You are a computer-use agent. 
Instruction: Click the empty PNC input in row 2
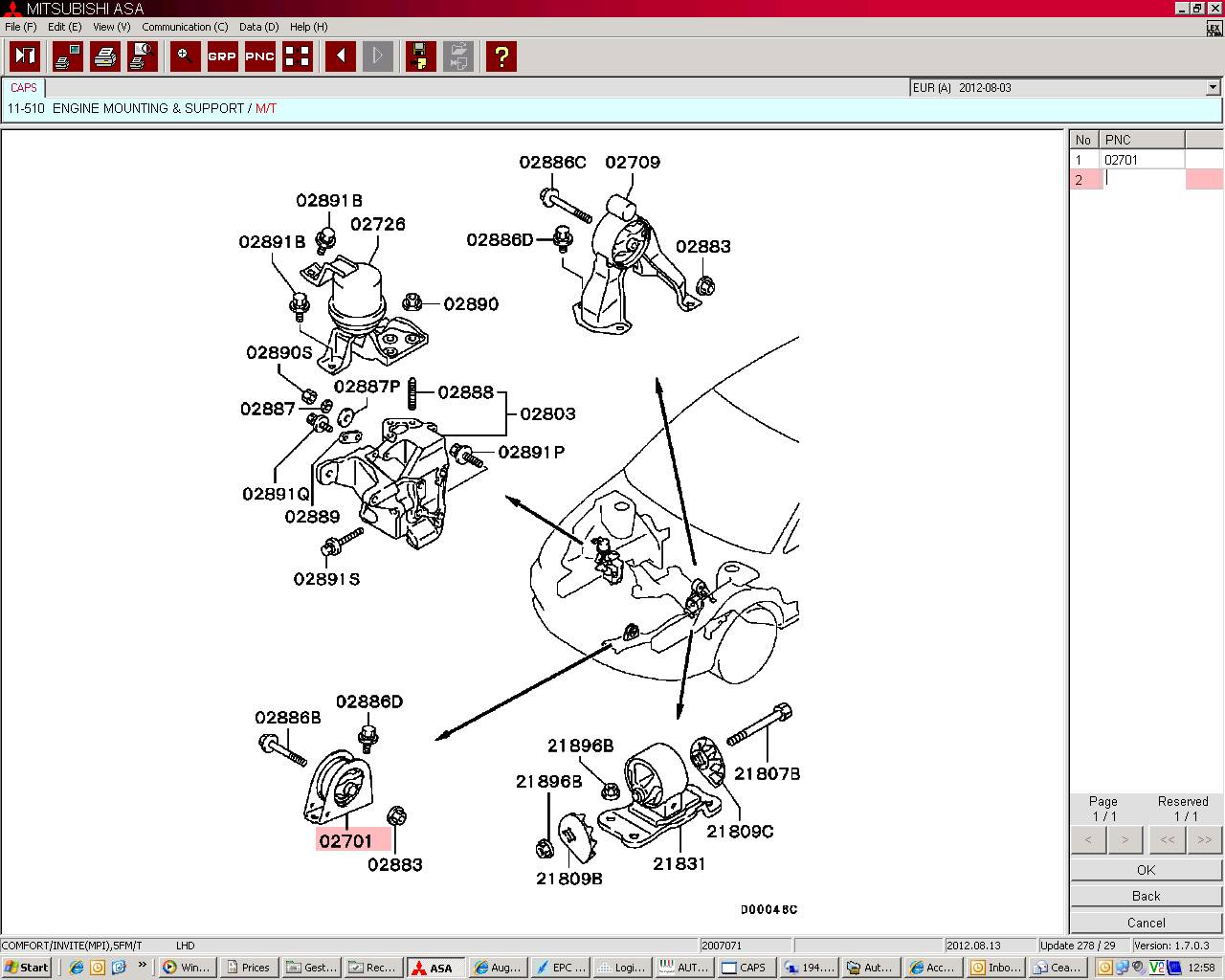click(1144, 179)
